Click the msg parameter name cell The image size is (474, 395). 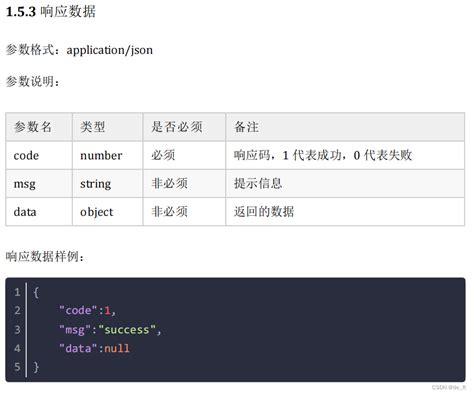[39, 184]
